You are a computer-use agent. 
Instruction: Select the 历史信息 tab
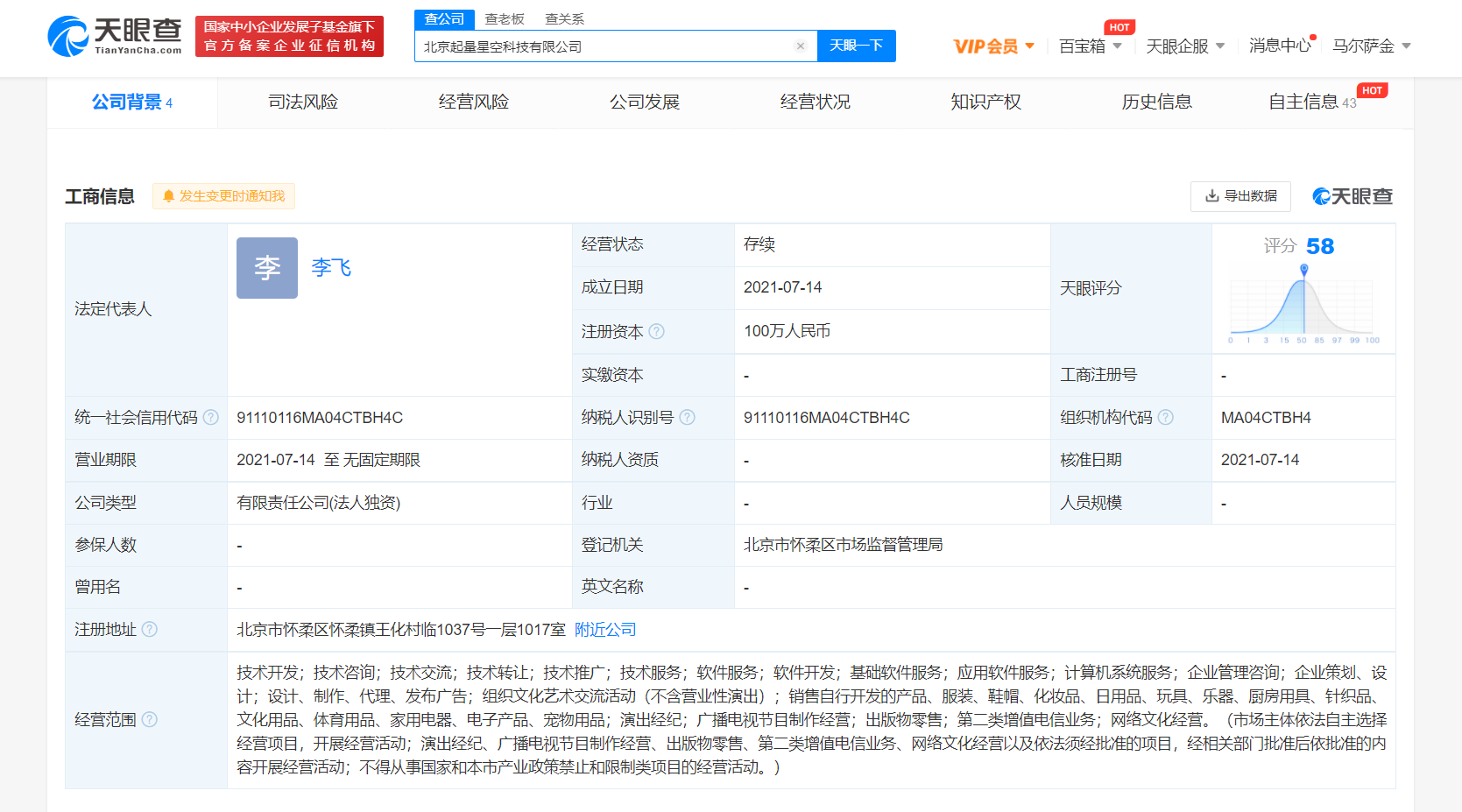(1157, 102)
